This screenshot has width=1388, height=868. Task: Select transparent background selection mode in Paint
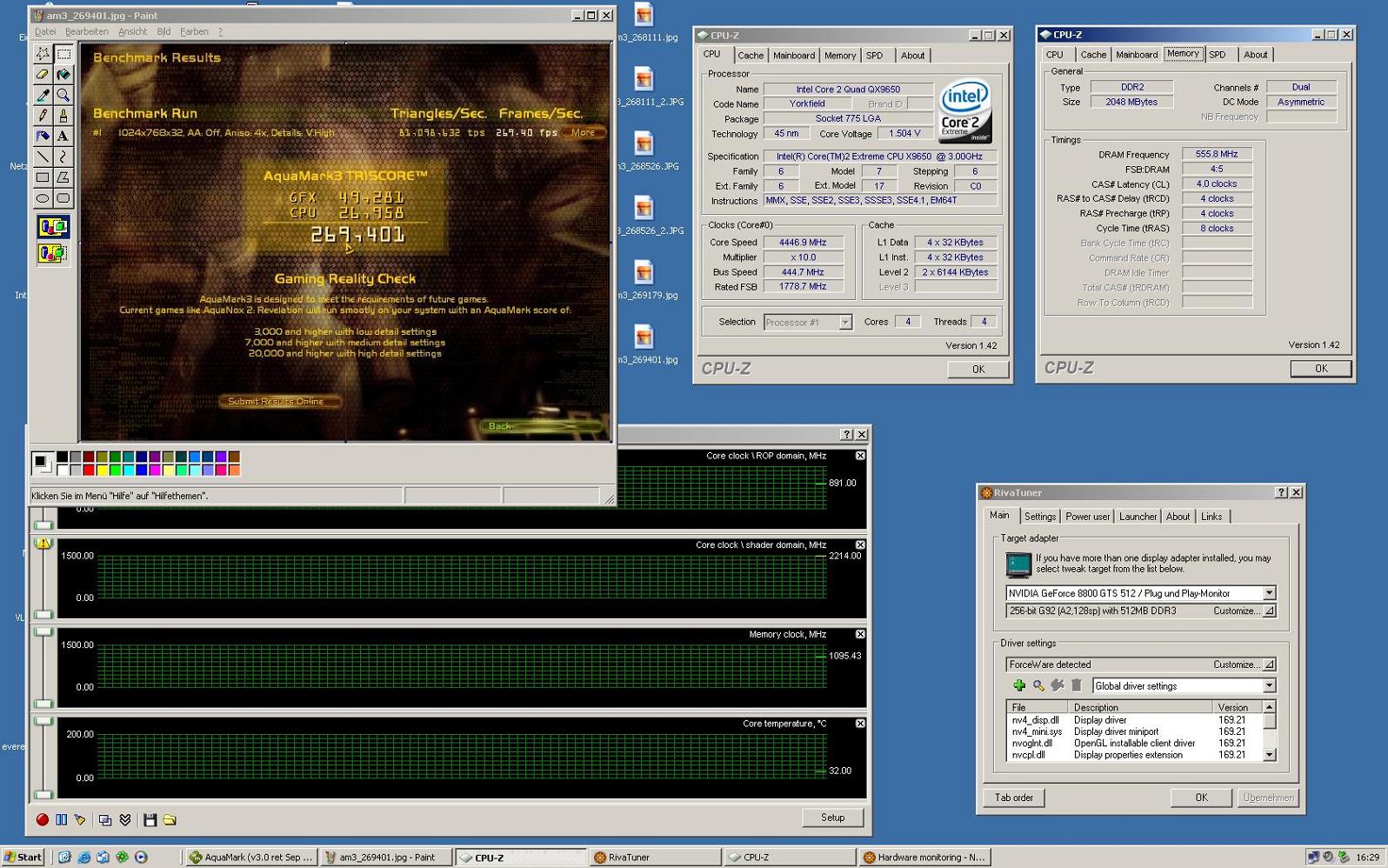coord(53,253)
